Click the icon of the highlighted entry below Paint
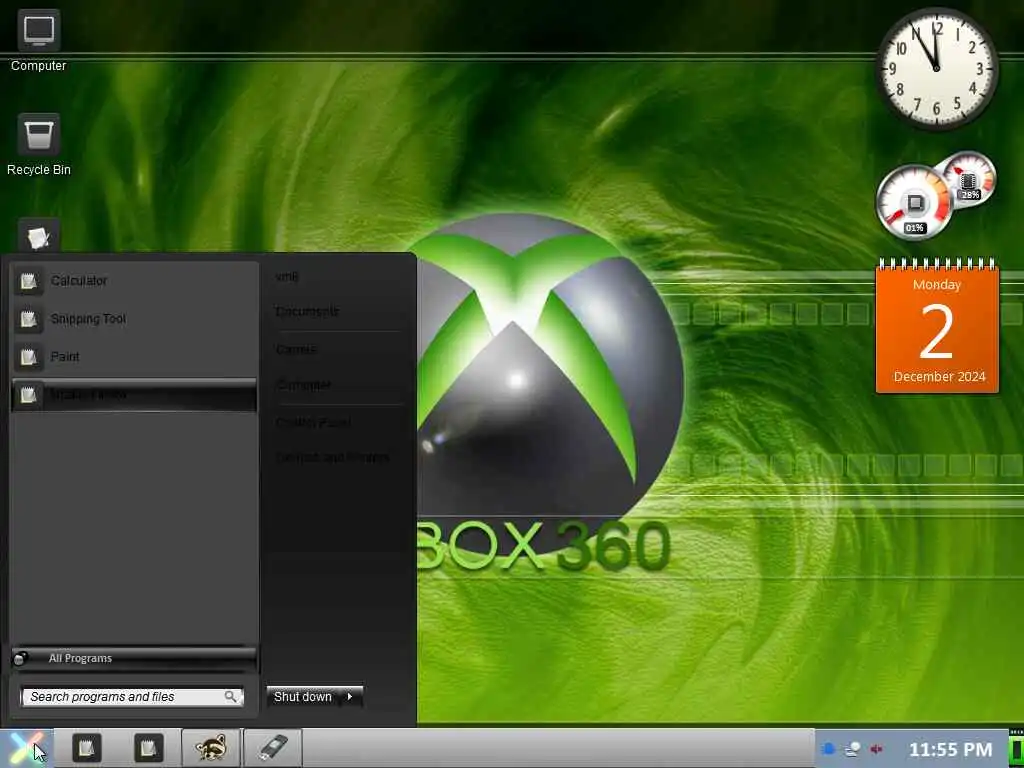The image size is (1024, 768). 28,394
